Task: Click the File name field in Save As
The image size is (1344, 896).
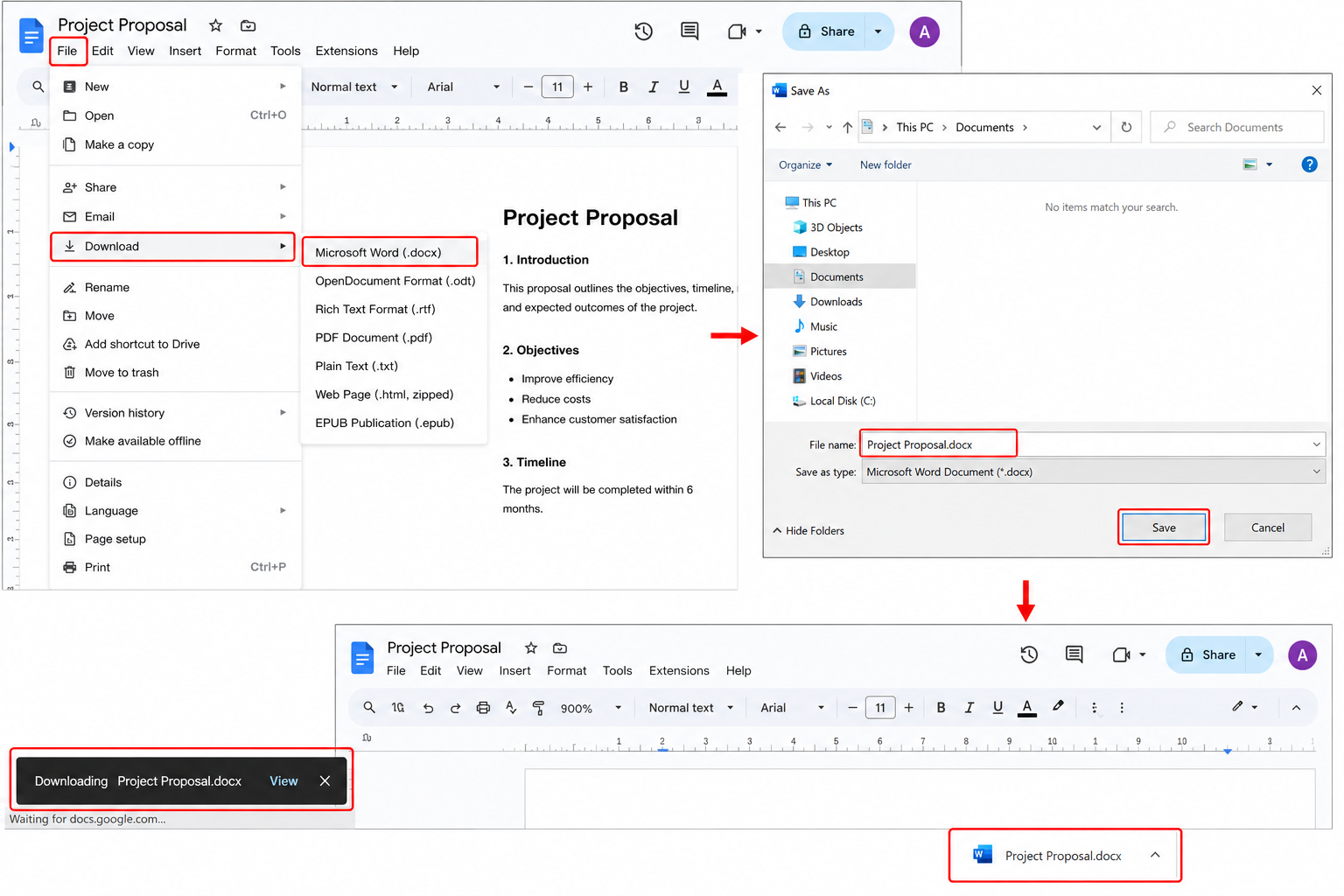Action: [1092, 444]
